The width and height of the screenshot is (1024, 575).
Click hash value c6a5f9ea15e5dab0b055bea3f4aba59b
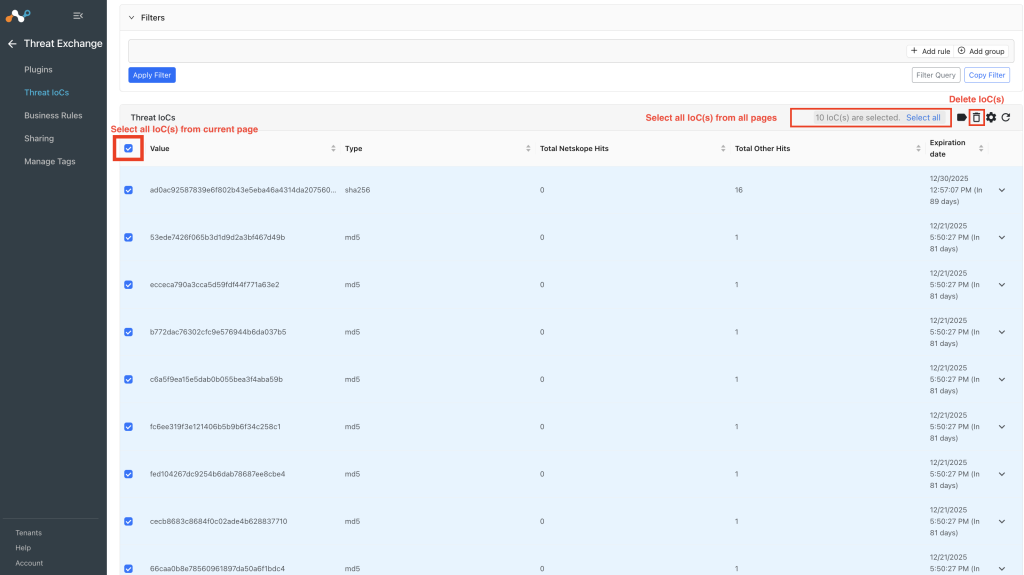(x=216, y=380)
